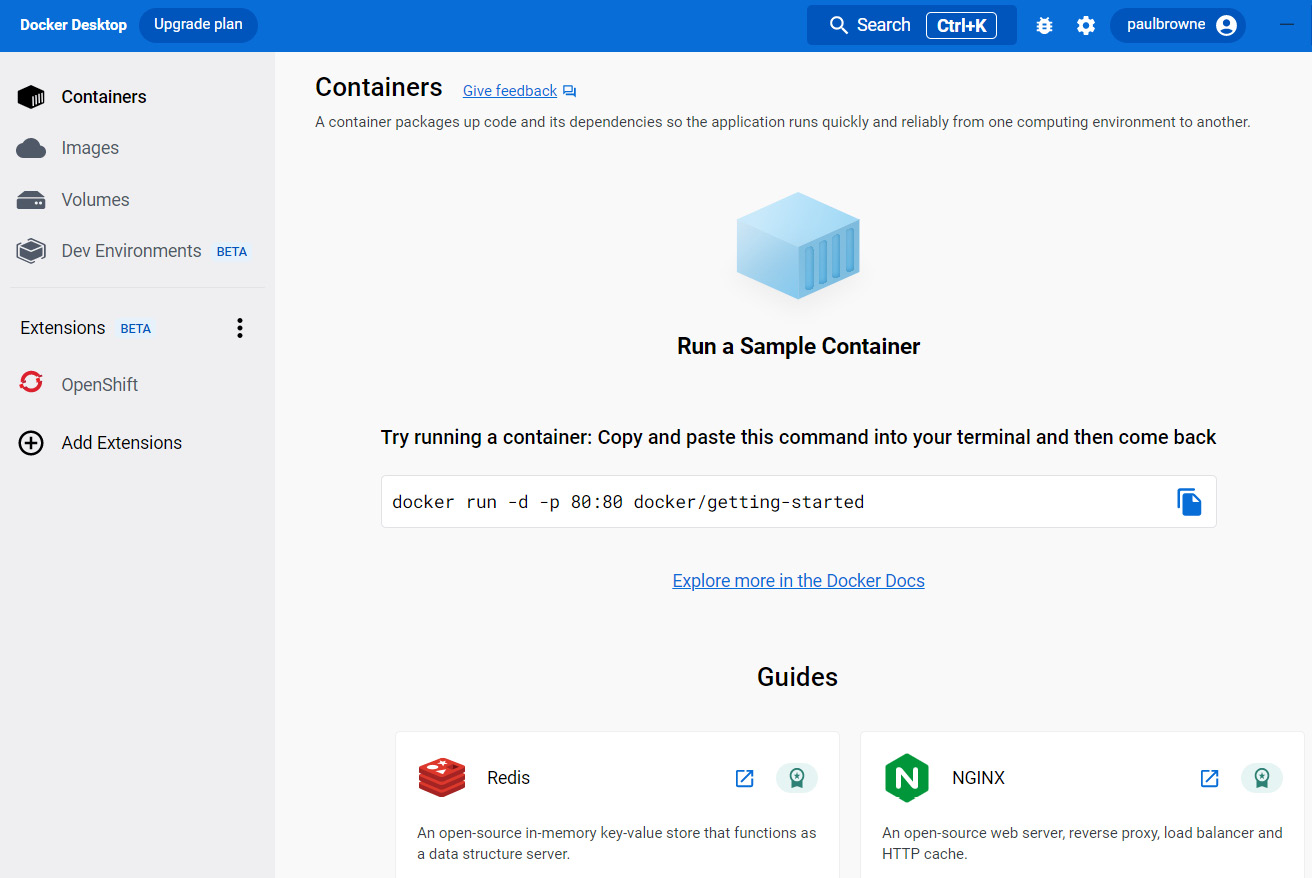Open the Extensions three-dot menu
This screenshot has width=1312, height=878.
point(240,328)
